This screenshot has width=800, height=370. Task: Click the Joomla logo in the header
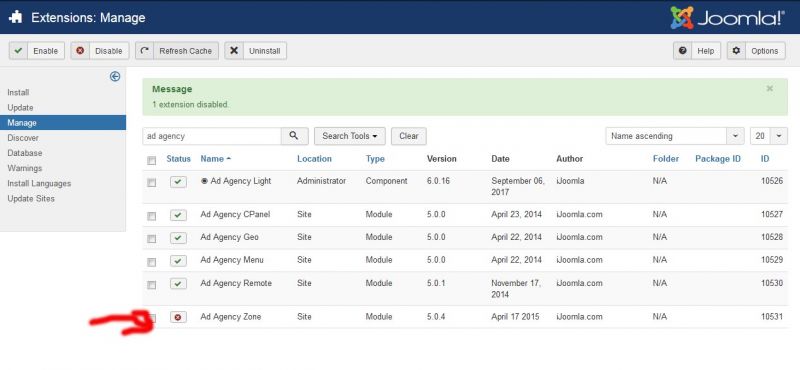728,18
